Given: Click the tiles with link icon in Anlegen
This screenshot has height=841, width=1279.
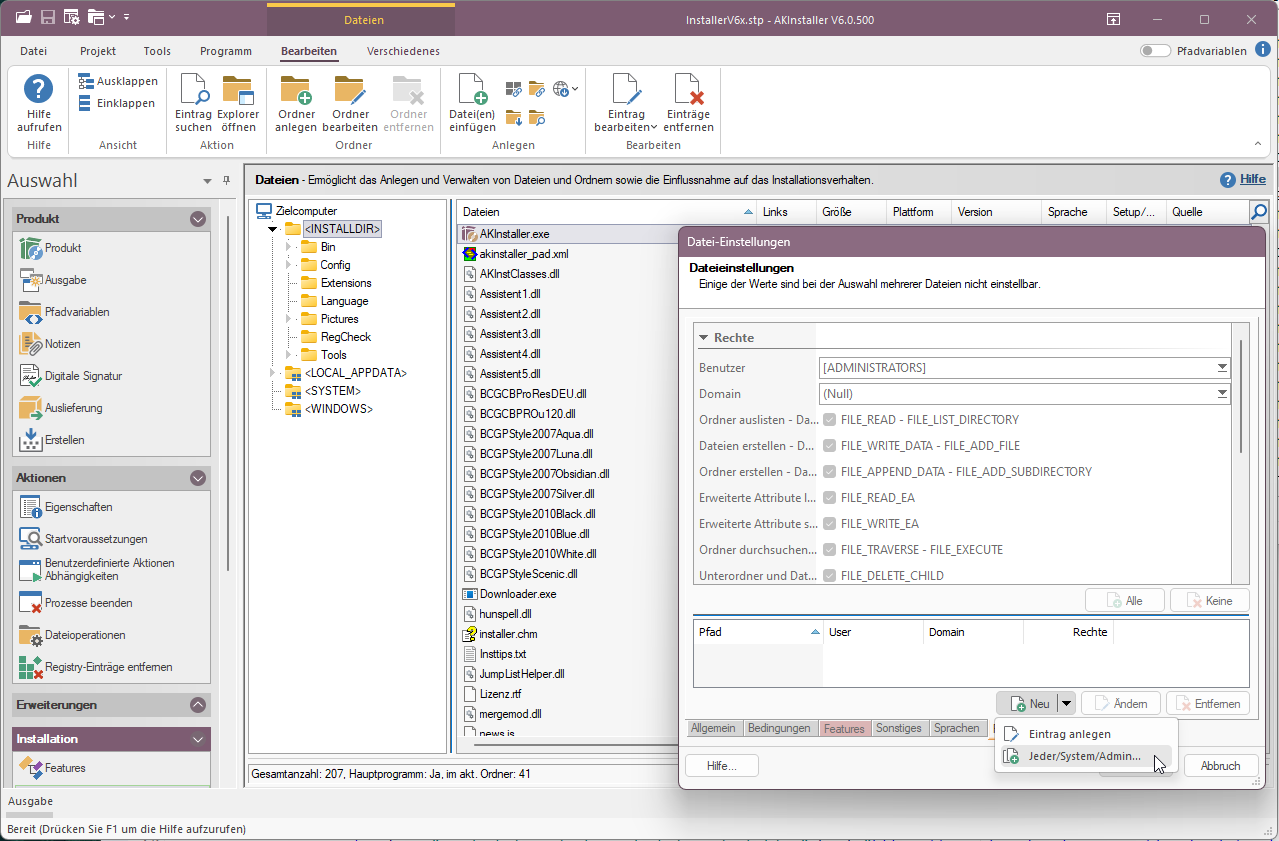Looking at the screenshot, I should pos(514,89).
